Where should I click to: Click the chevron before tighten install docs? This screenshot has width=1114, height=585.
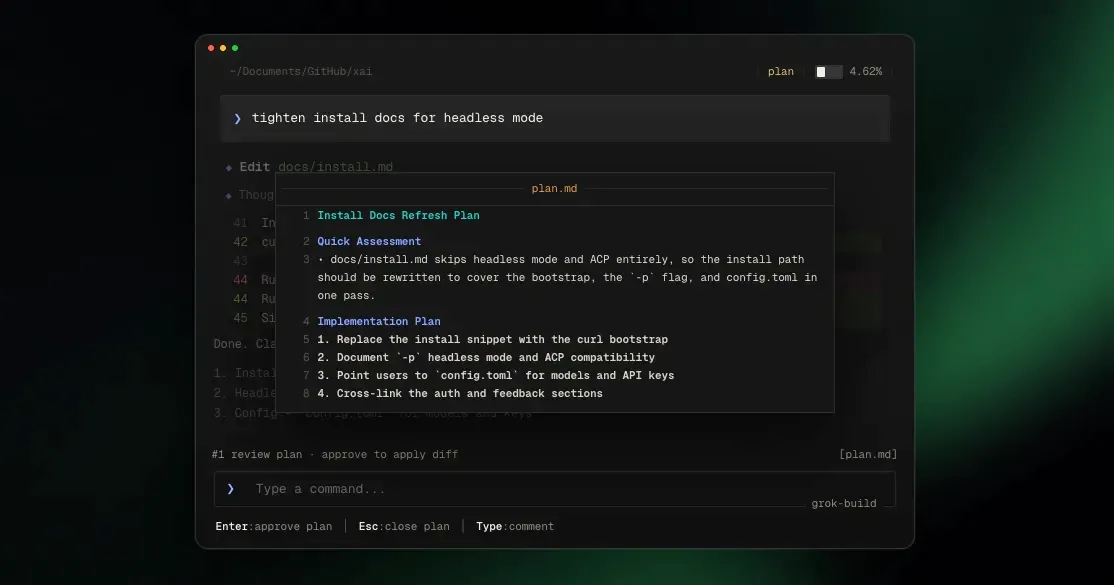coord(237,119)
